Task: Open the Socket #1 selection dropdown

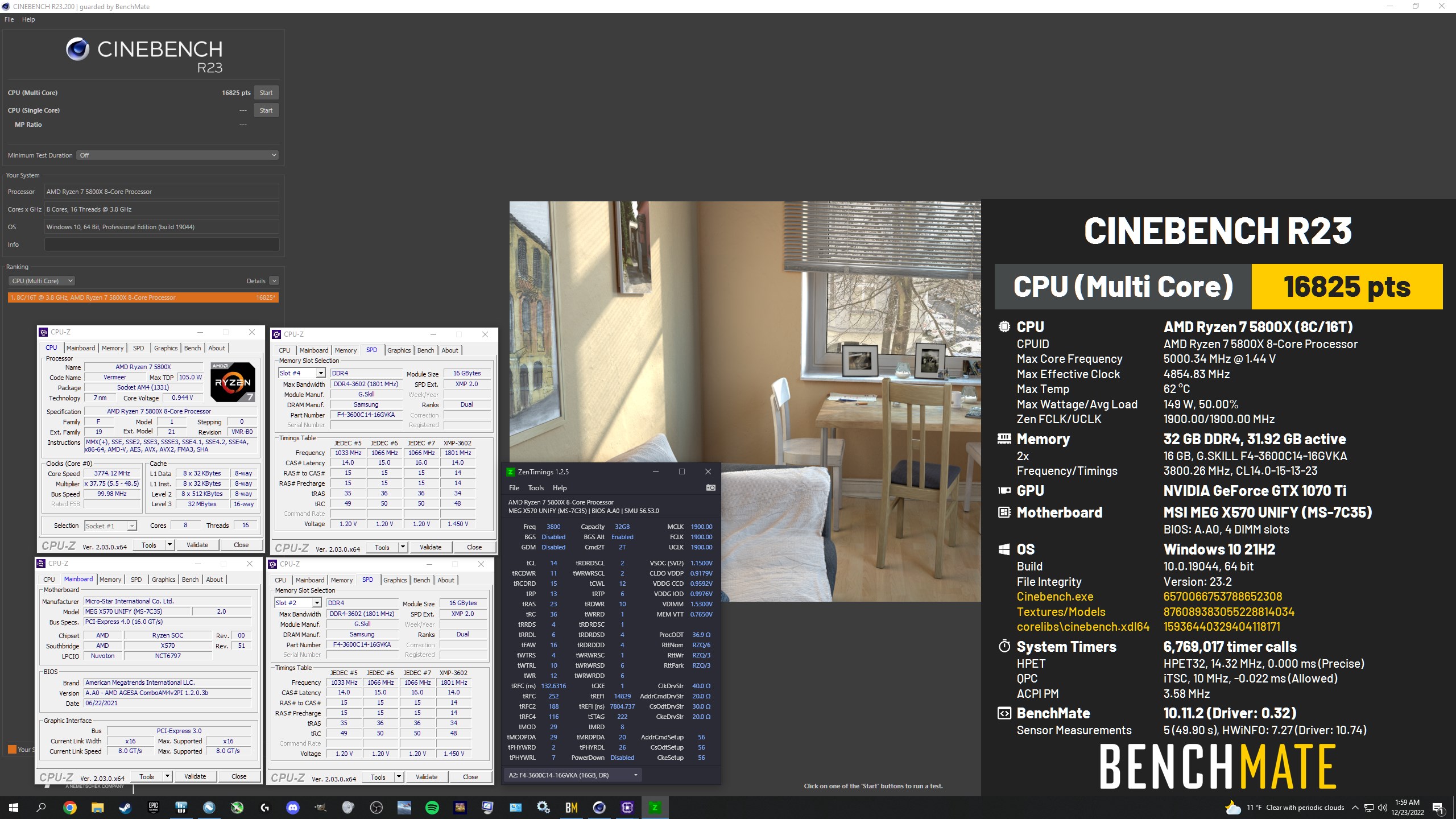Action: point(110,526)
